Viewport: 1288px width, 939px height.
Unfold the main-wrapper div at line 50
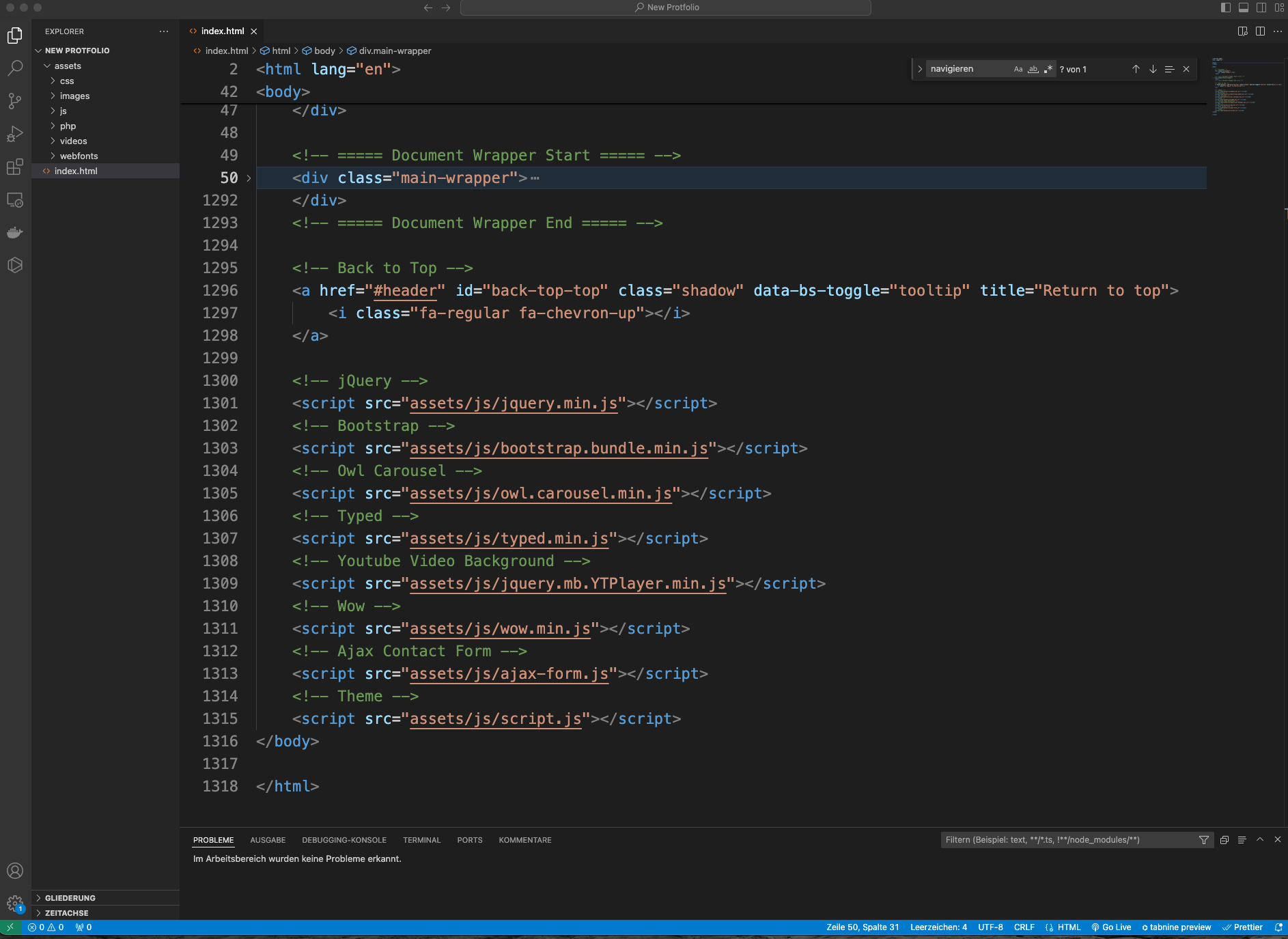(249, 178)
